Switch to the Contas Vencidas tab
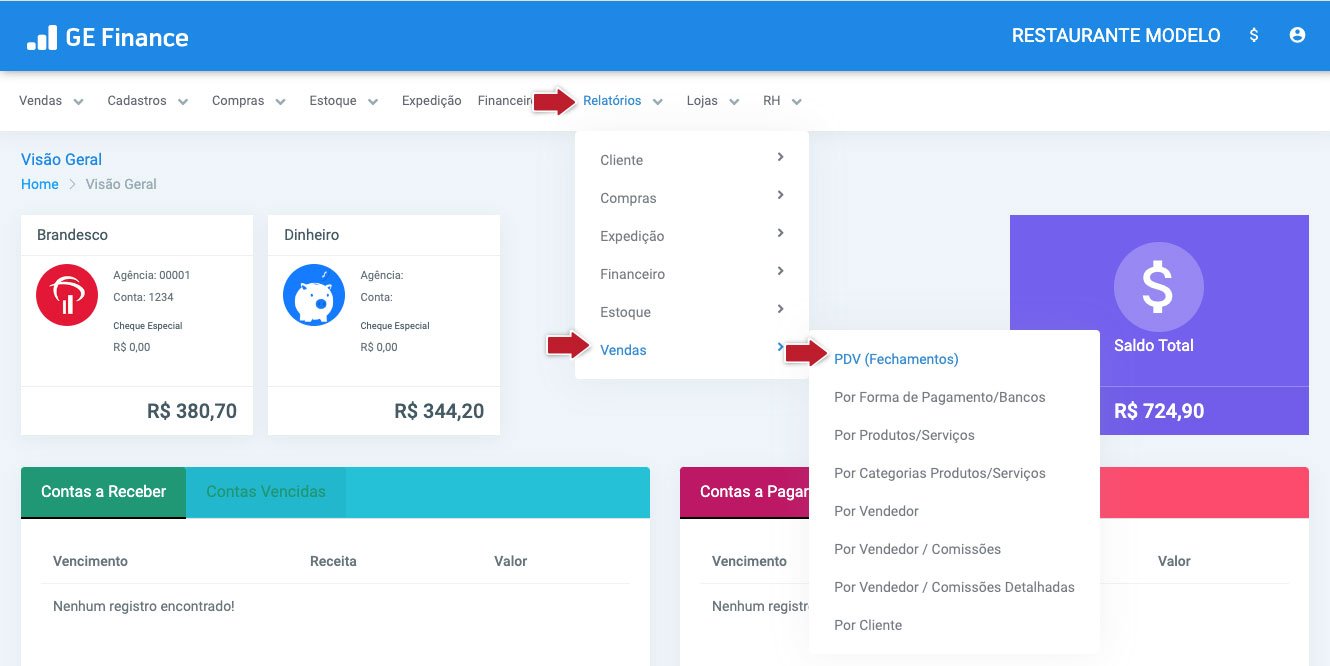 (265, 492)
